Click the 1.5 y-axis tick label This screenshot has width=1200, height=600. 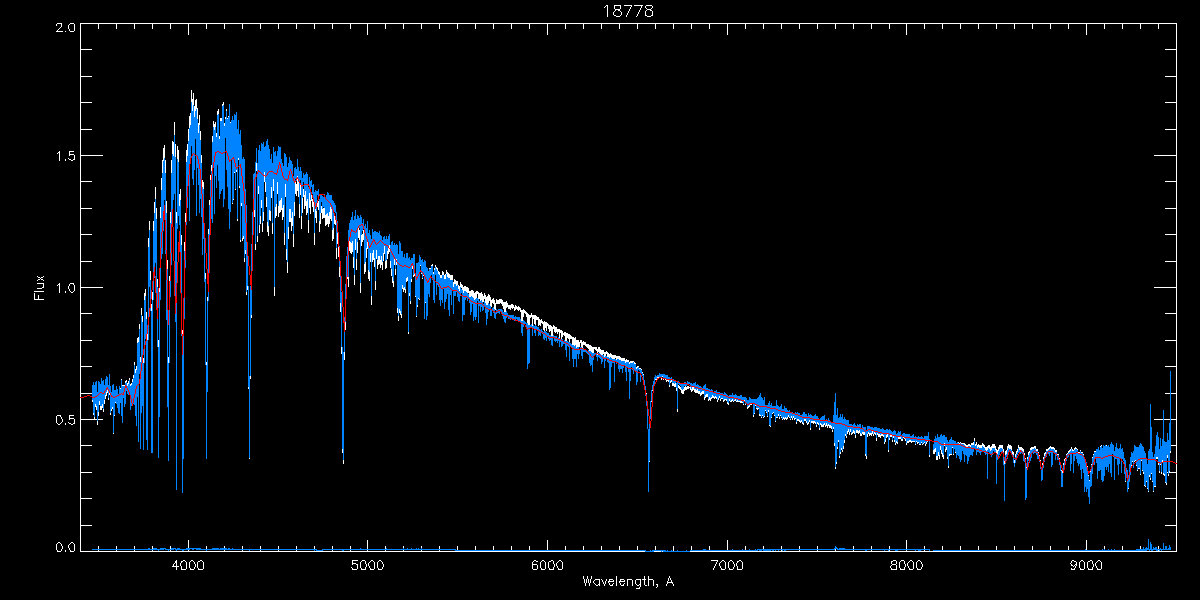click(66, 157)
